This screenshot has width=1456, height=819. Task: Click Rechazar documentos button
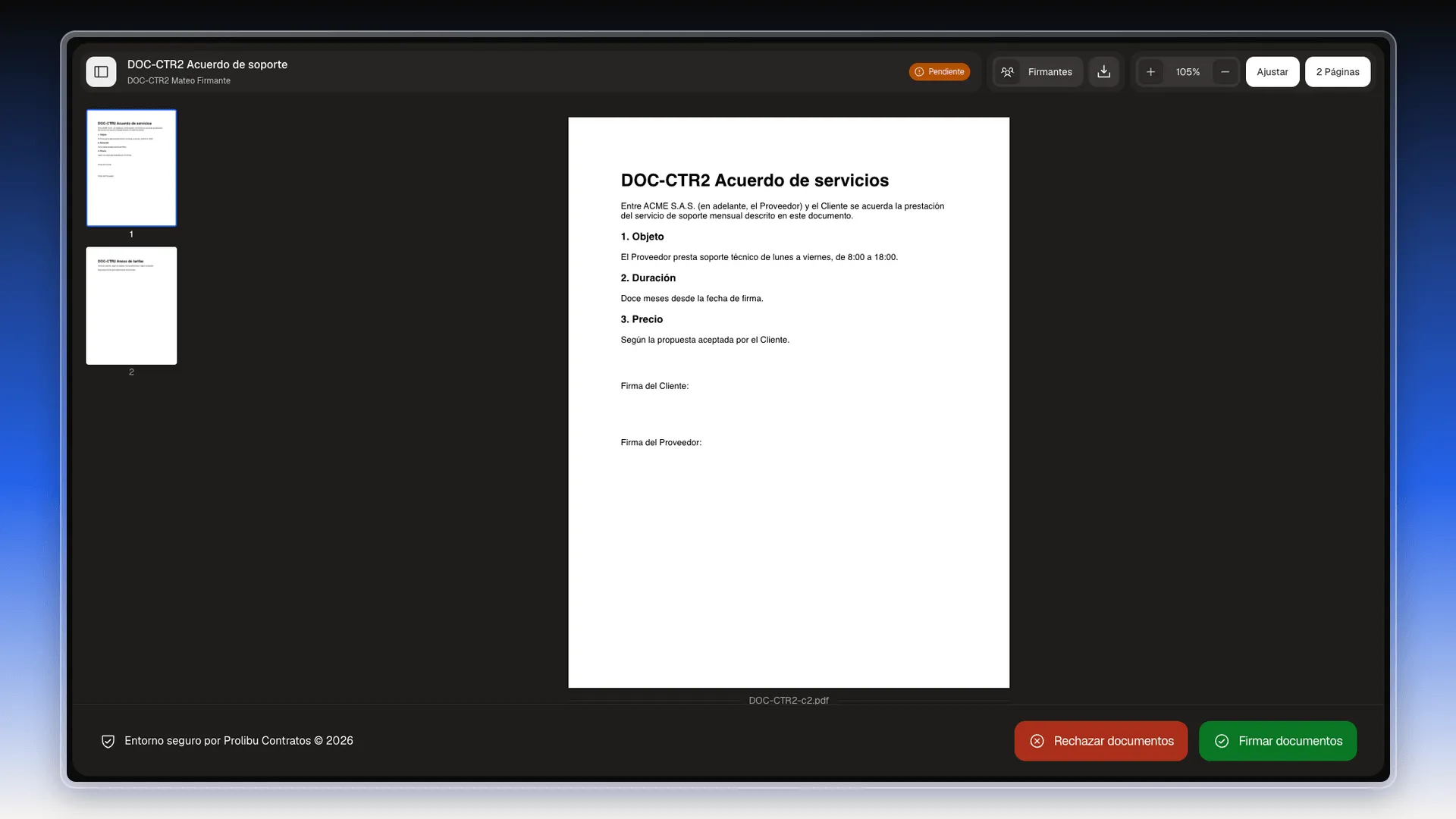click(1100, 741)
